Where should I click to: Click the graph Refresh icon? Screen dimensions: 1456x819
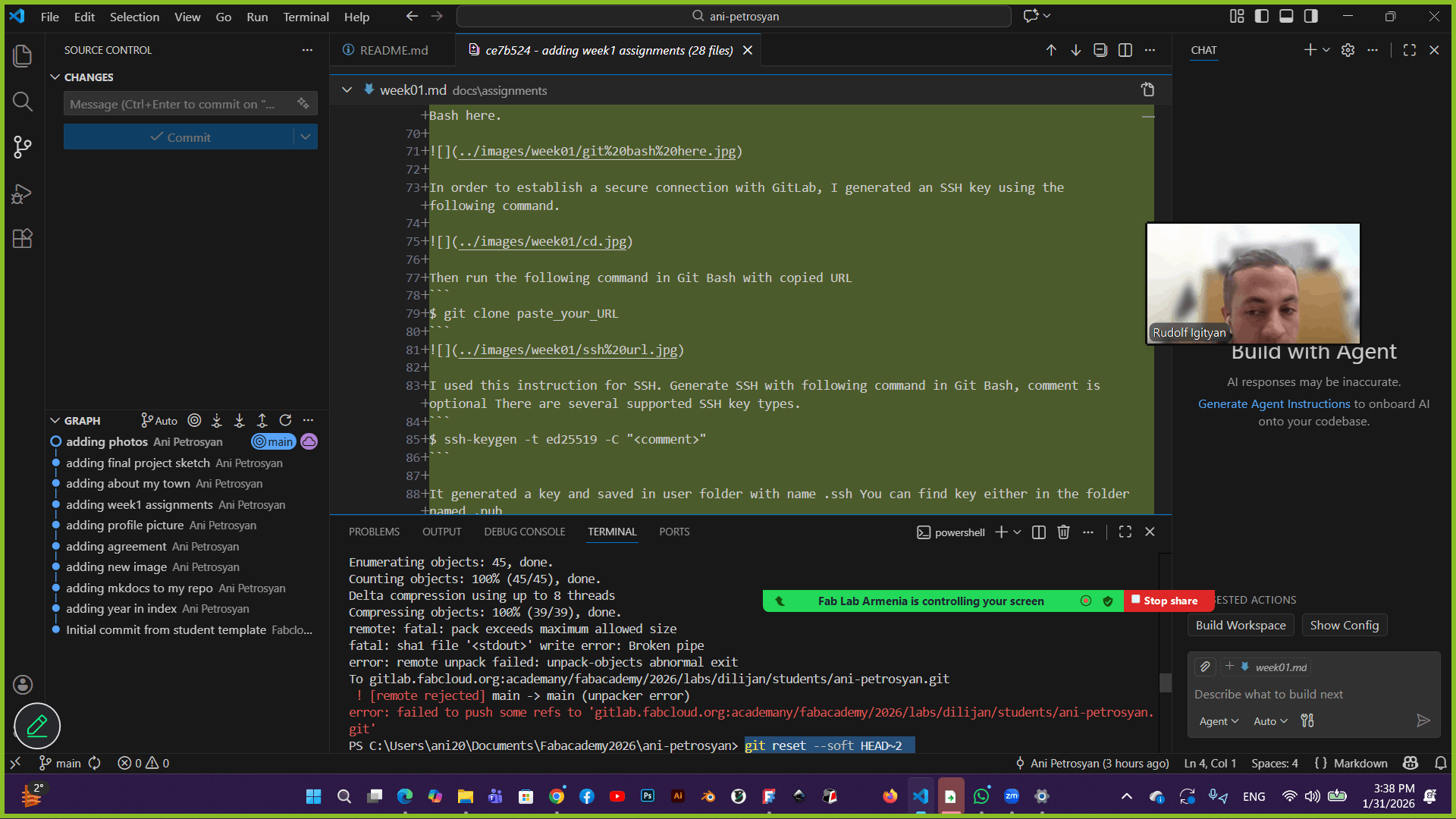coord(285,420)
